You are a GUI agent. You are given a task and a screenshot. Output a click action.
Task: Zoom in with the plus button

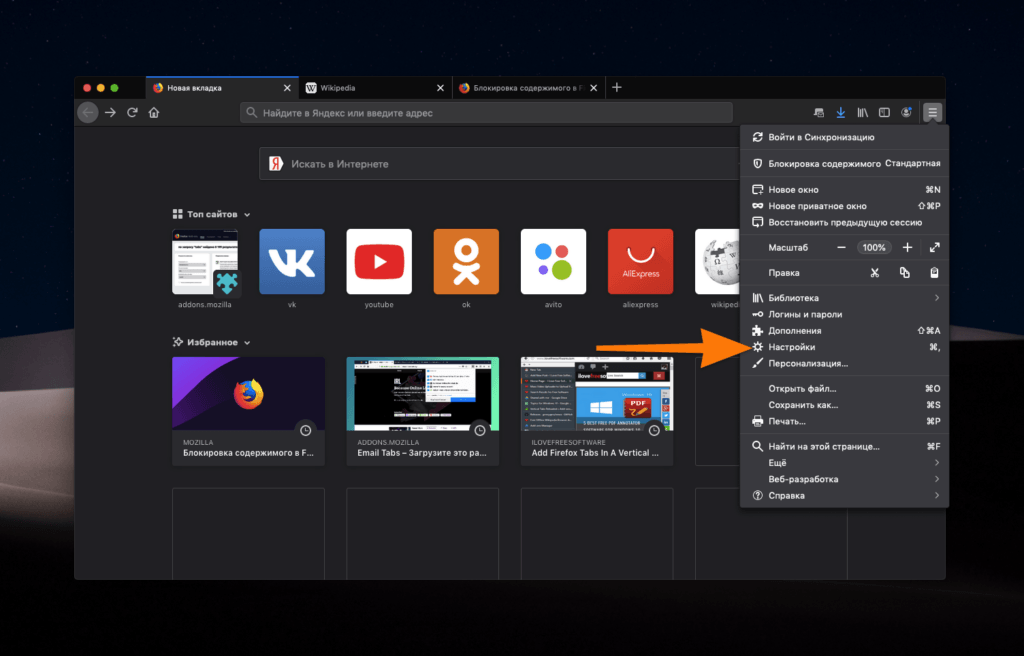tap(907, 247)
